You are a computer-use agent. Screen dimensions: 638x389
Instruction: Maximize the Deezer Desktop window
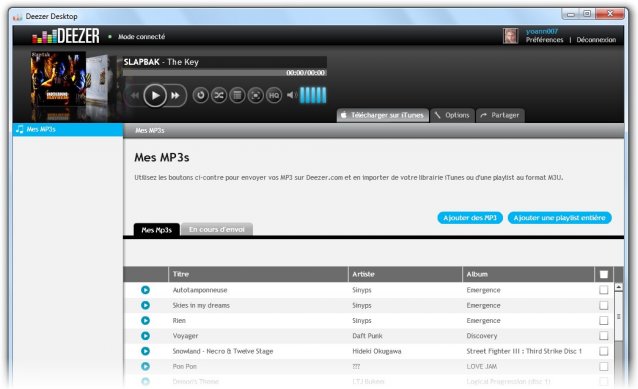[x=587, y=14]
